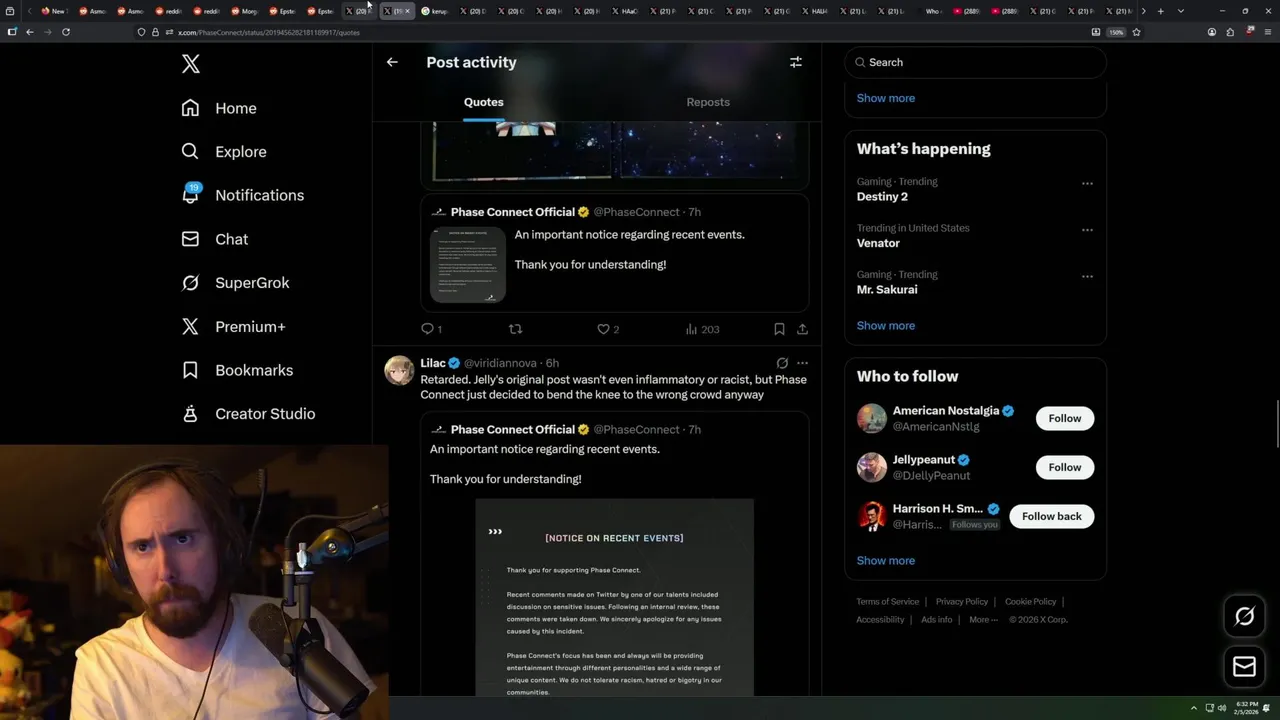Click the system tray volume icon
The height and width of the screenshot is (720, 1280).
[x=1222, y=708]
